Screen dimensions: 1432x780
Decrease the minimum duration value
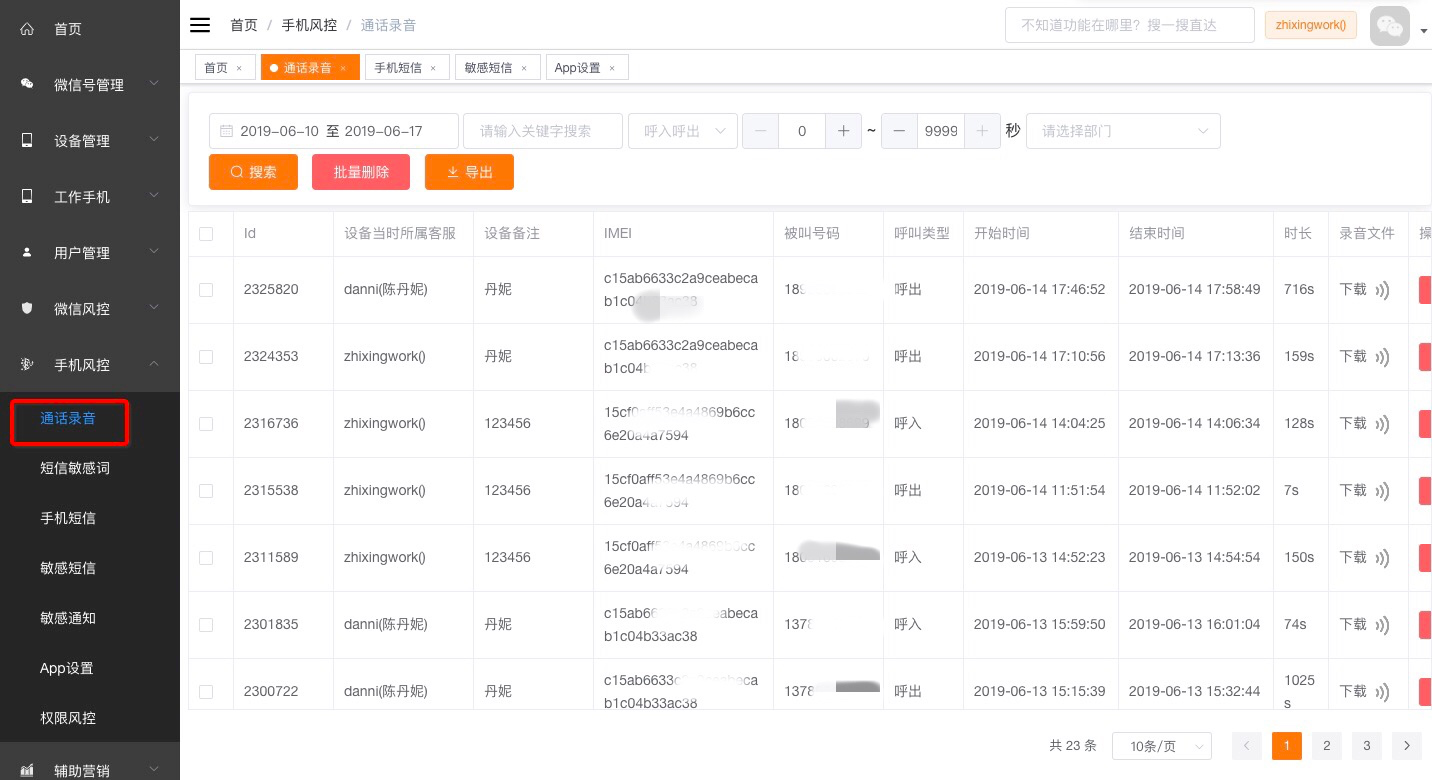pos(761,131)
